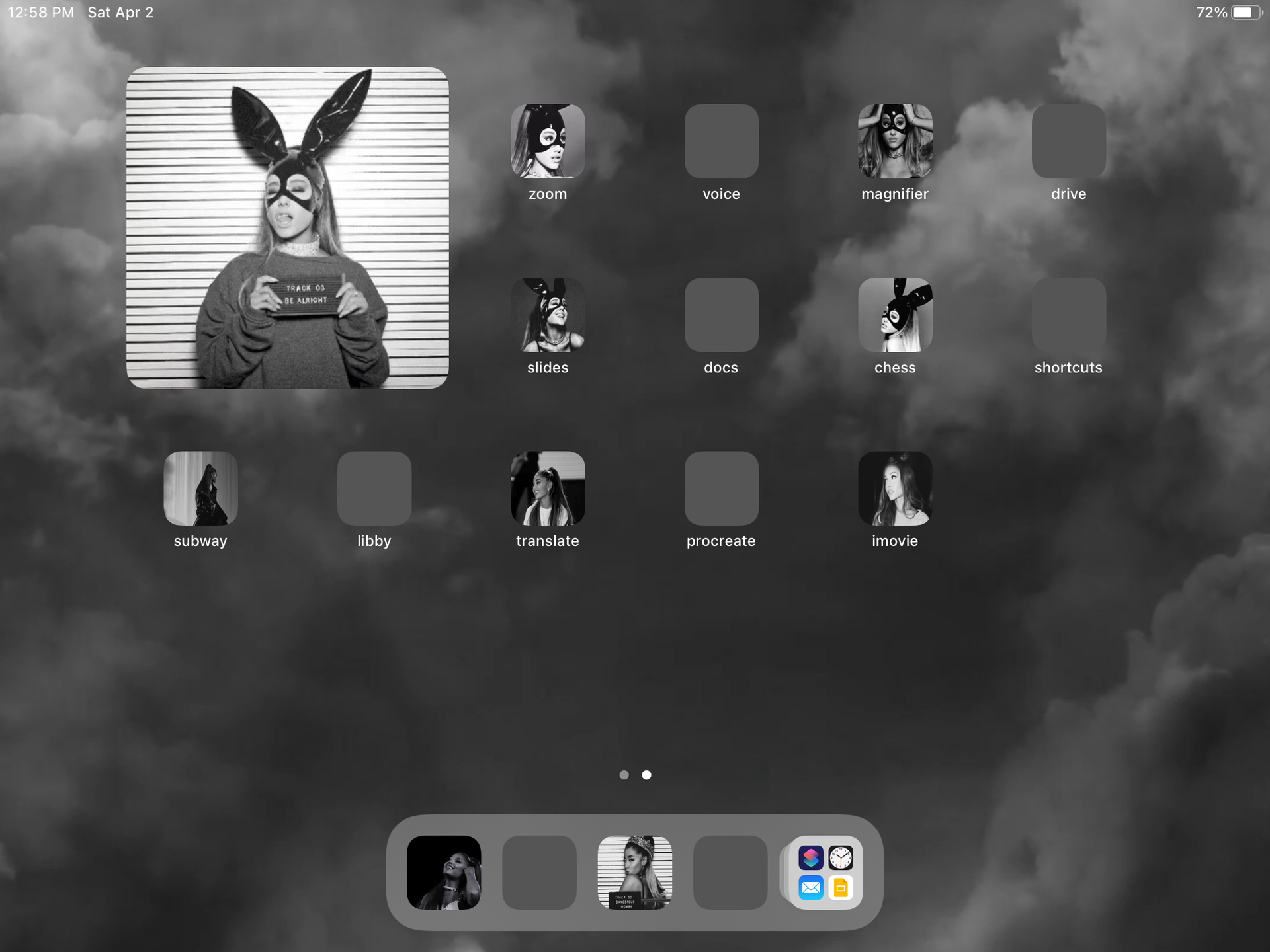Open the blank dock icon fourth from left
This screenshot has height=952, width=1270.
pos(730,873)
